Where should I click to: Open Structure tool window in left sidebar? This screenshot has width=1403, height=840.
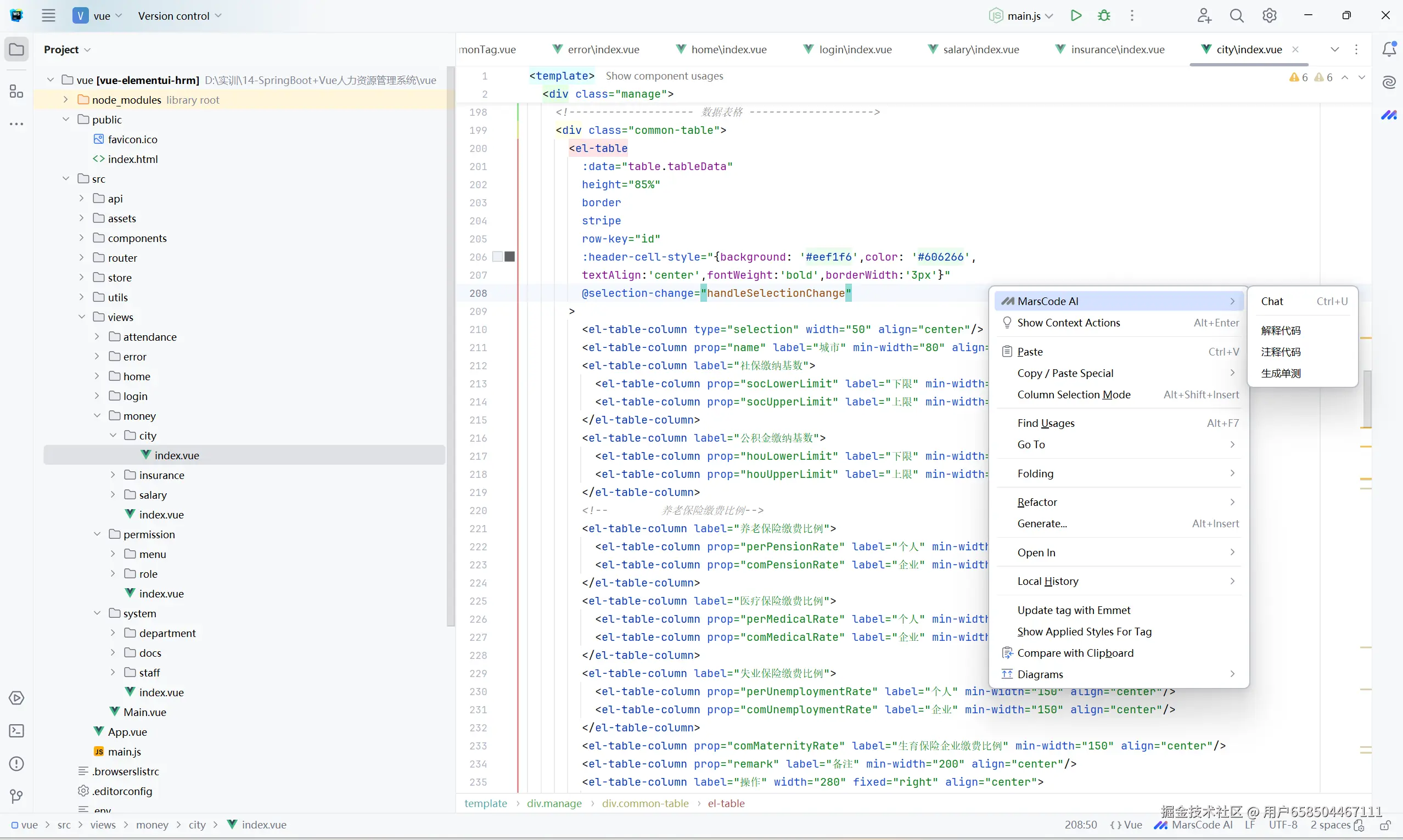point(16,91)
